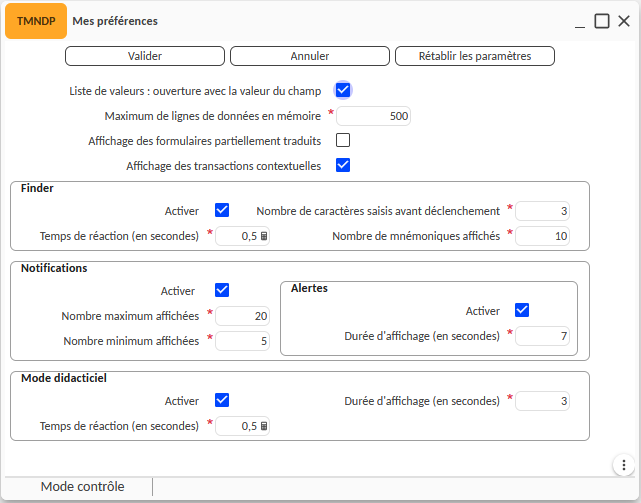Viewport: 641px width, 503px height.
Task: Open calculator icon in Finder reaction time field
Action: tap(265, 237)
